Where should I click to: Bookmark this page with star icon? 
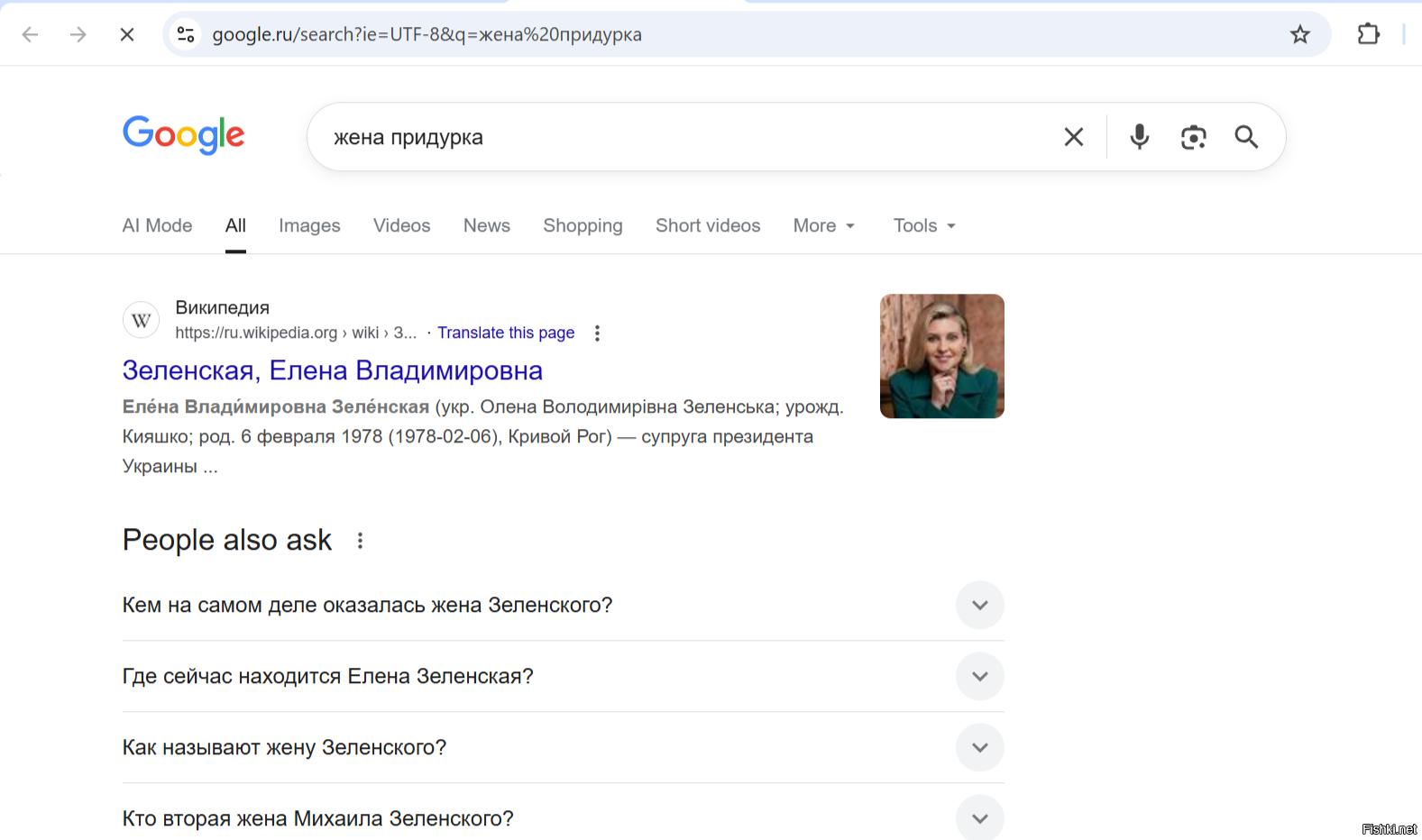pyautogui.click(x=1299, y=34)
